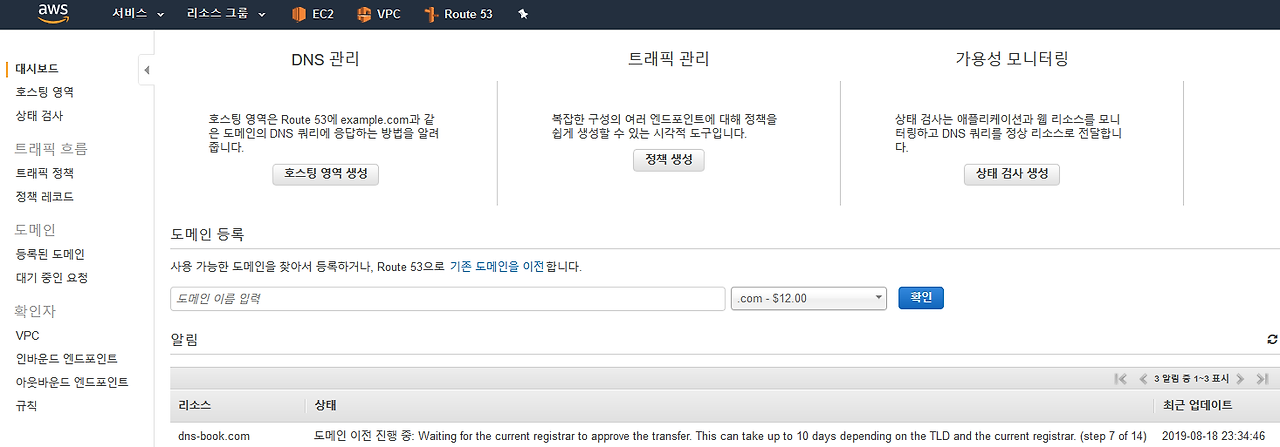Click the 호스팅 영역 생성 button
The height and width of the screenshot is (447, 1280).
(326, 173)
